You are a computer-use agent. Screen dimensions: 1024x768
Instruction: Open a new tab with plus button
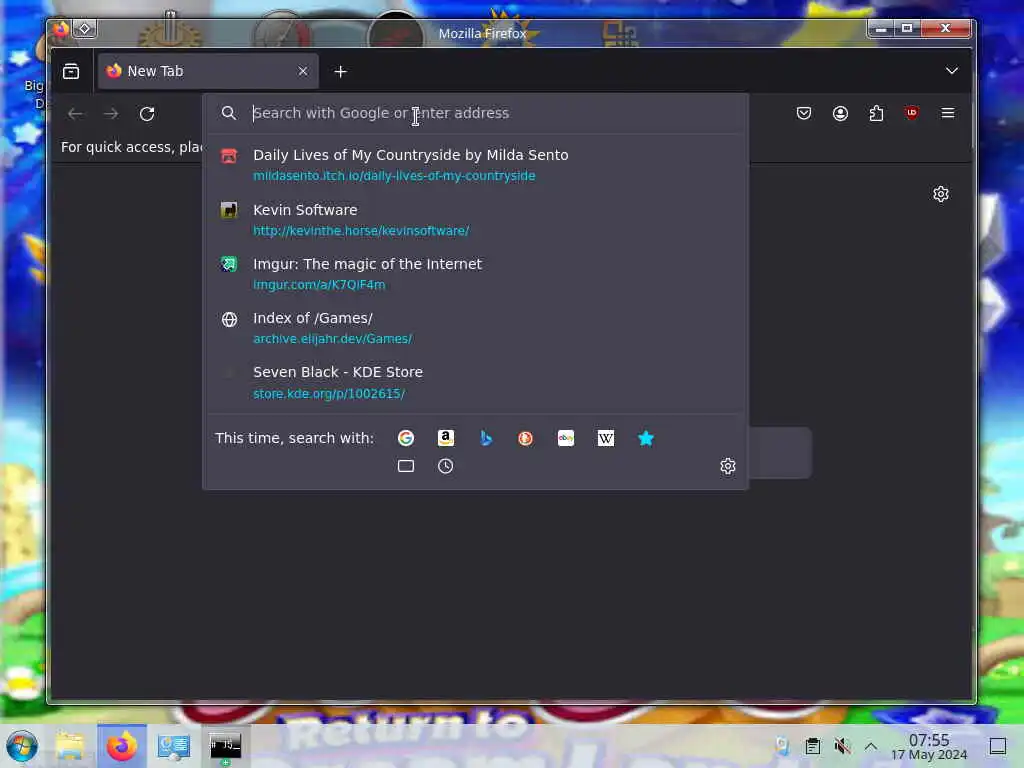pyautogui.click(x=340, y=71)
